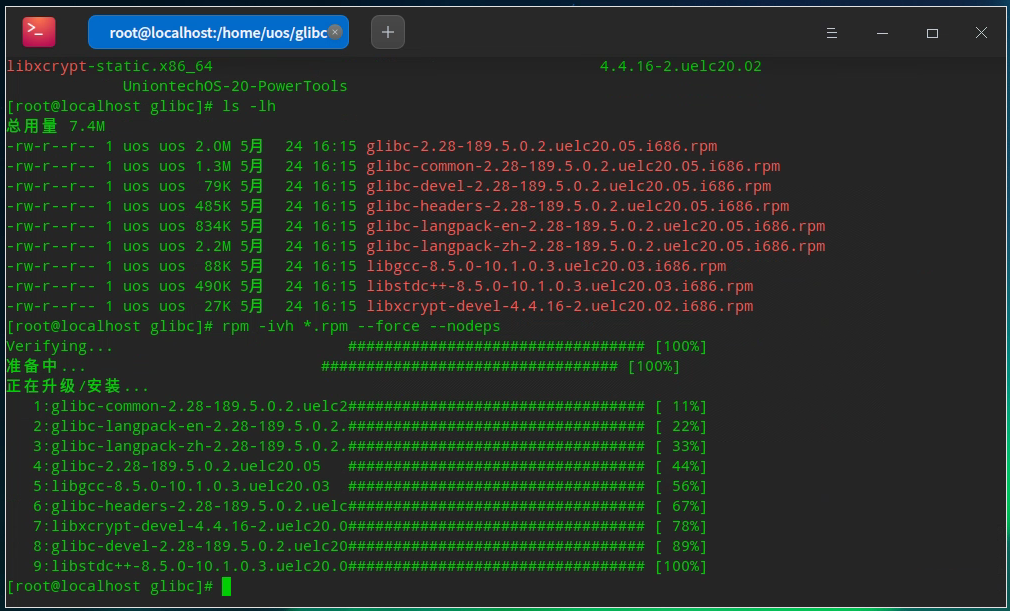The image size is (1010, 611).
Task: Click the libxcrypt-devel rpm file name in listing
Action: tap(559, 306)
